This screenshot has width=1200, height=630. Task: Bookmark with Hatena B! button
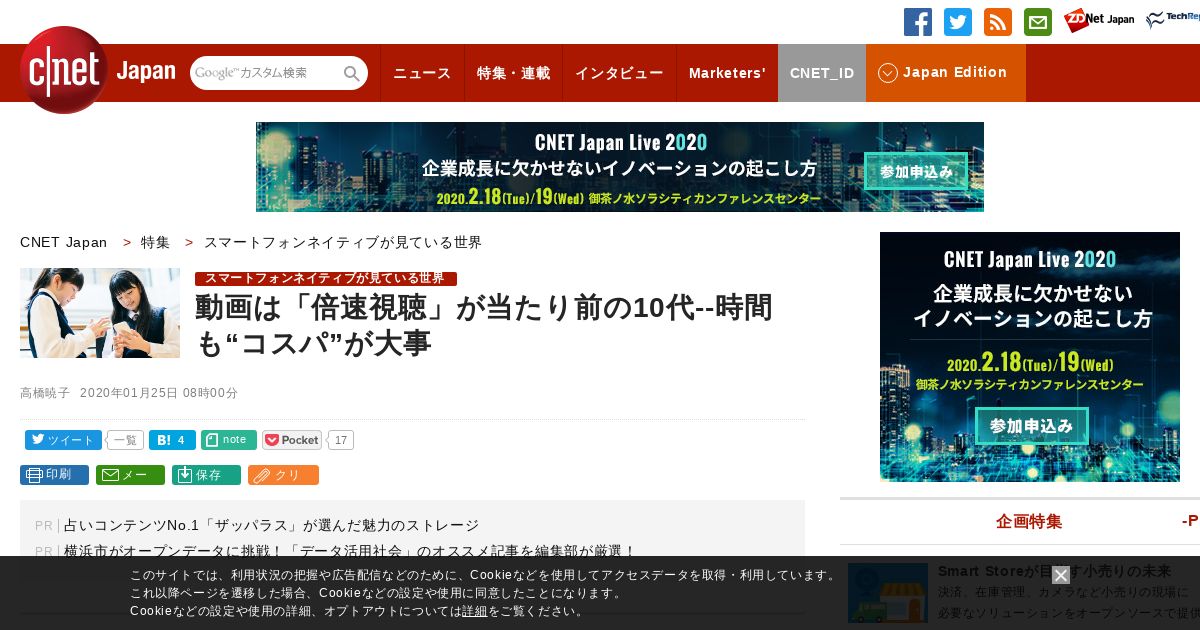[172, 440]
